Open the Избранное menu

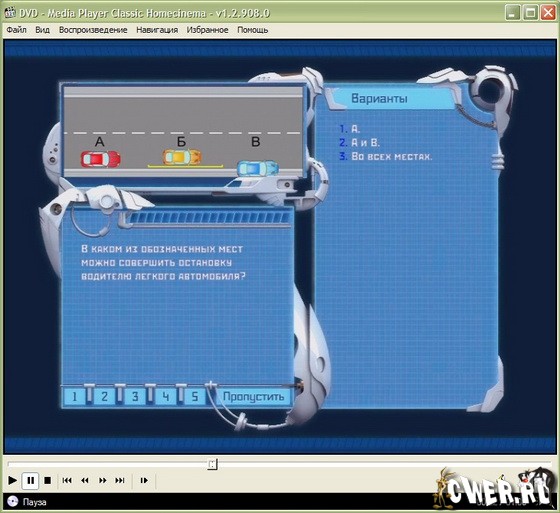(x=207, y=30)
